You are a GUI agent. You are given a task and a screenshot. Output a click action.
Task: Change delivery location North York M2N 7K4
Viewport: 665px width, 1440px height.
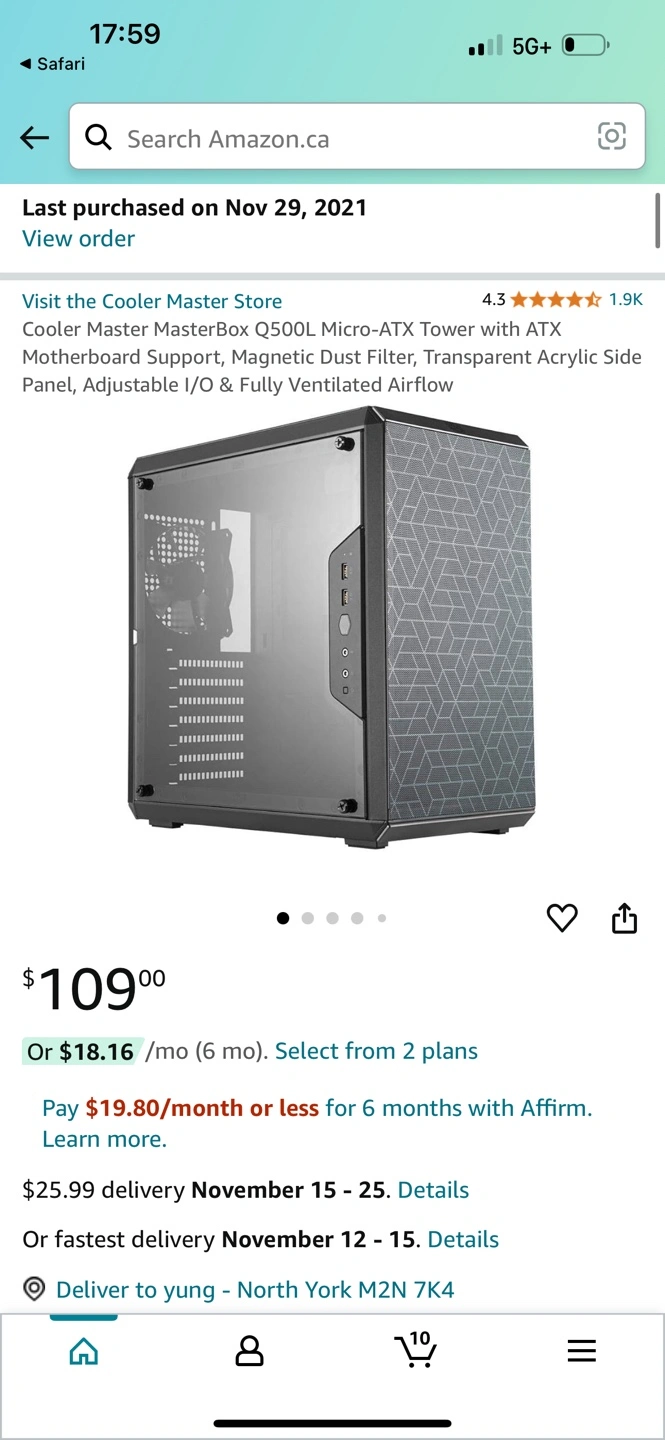point(254,1290)
